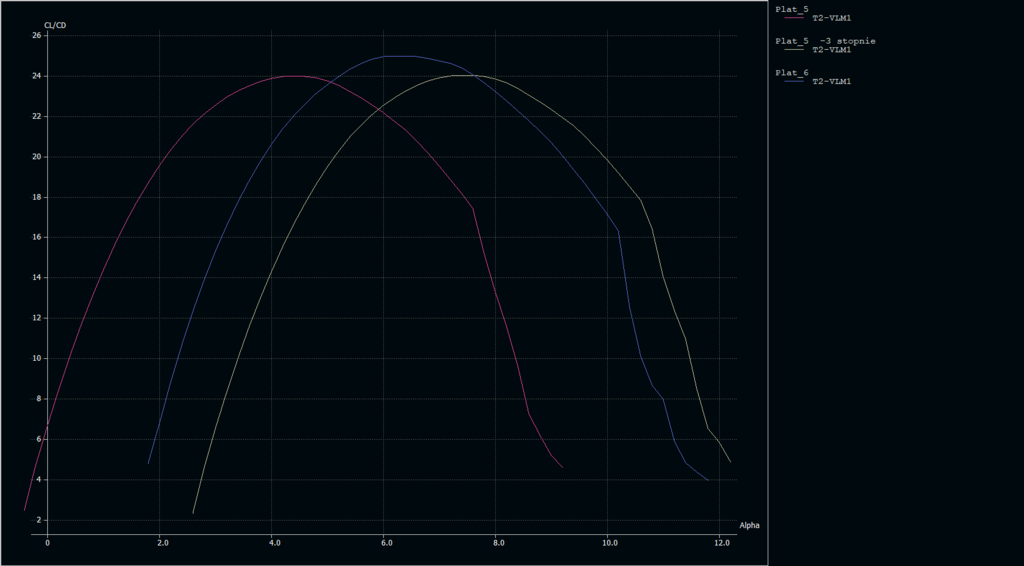This screenshot has width=1024, height=566.
Task: Click the T2-VLM1 label under Plat_6
Action: [x=831, y=81]
